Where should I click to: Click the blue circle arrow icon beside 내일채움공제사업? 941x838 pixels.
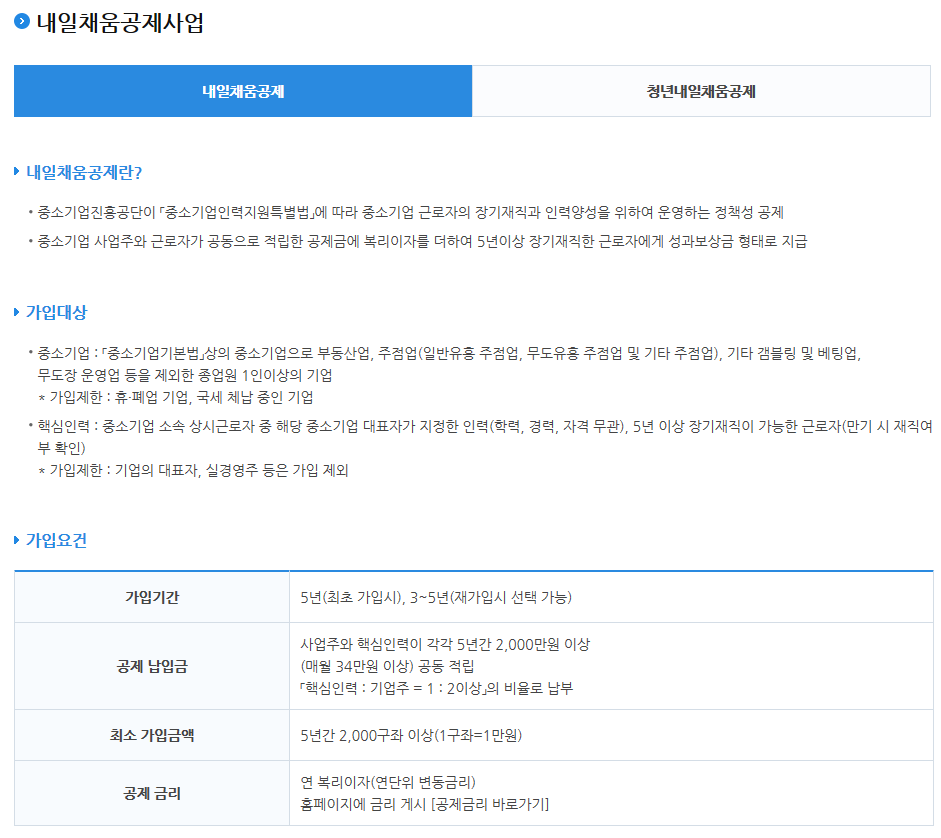(x=22, y=23)
